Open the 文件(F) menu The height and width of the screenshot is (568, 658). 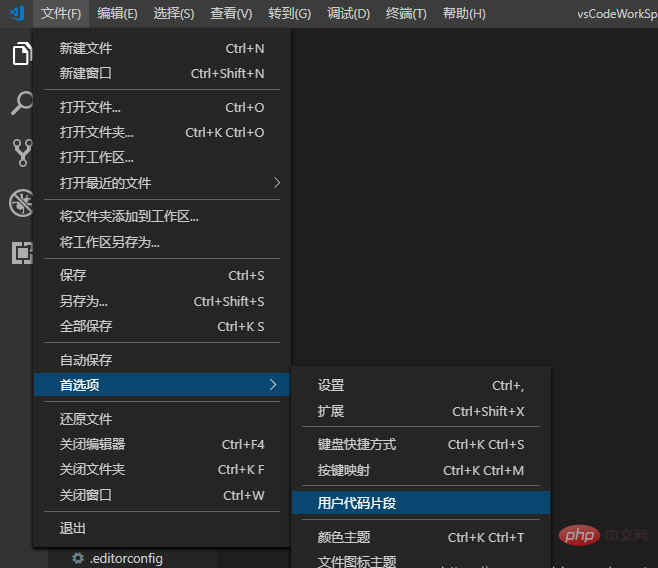tap(61, 14)
